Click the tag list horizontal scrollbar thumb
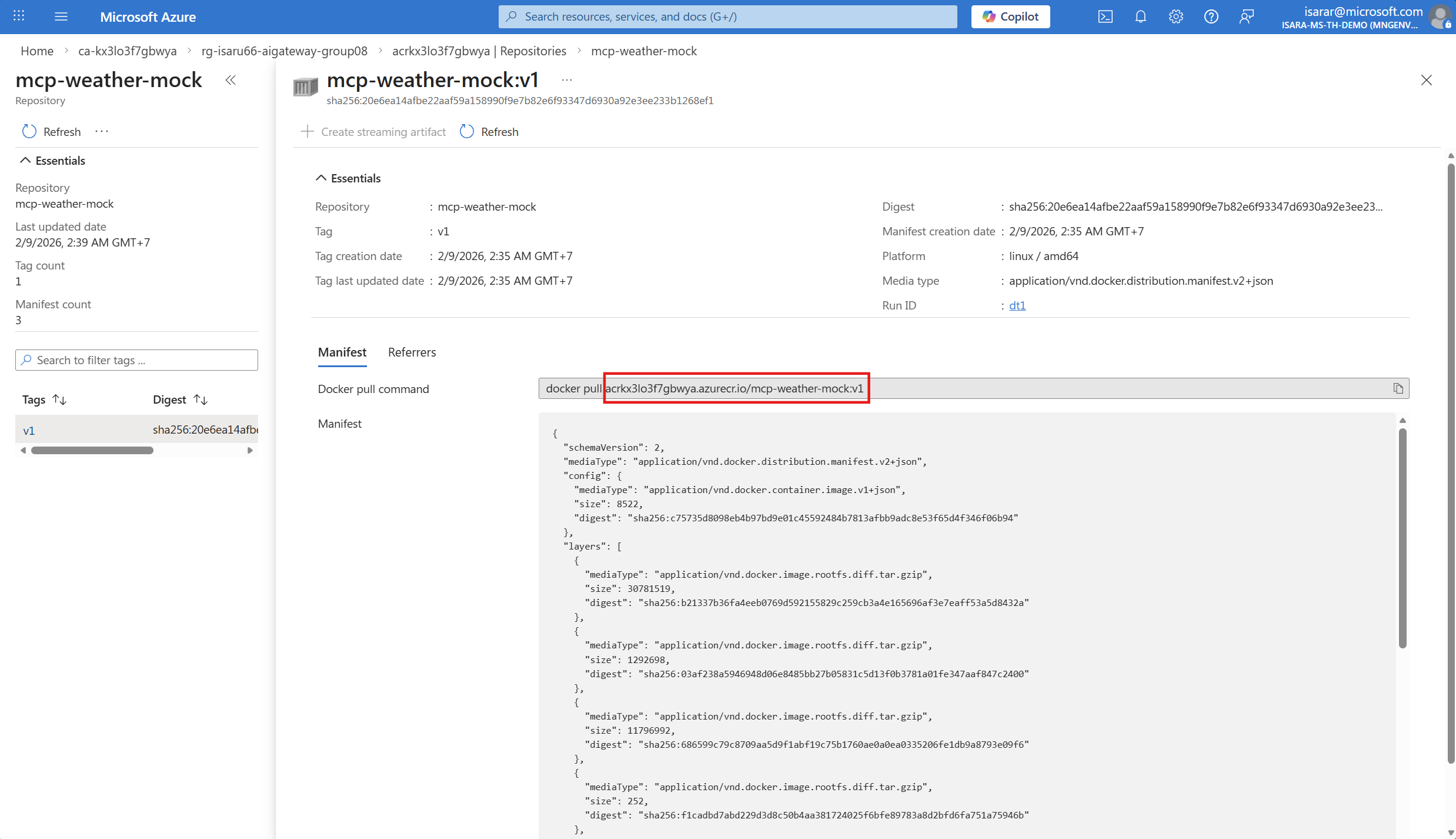This screenshot has height=839, width=1456. click(92, 451)
